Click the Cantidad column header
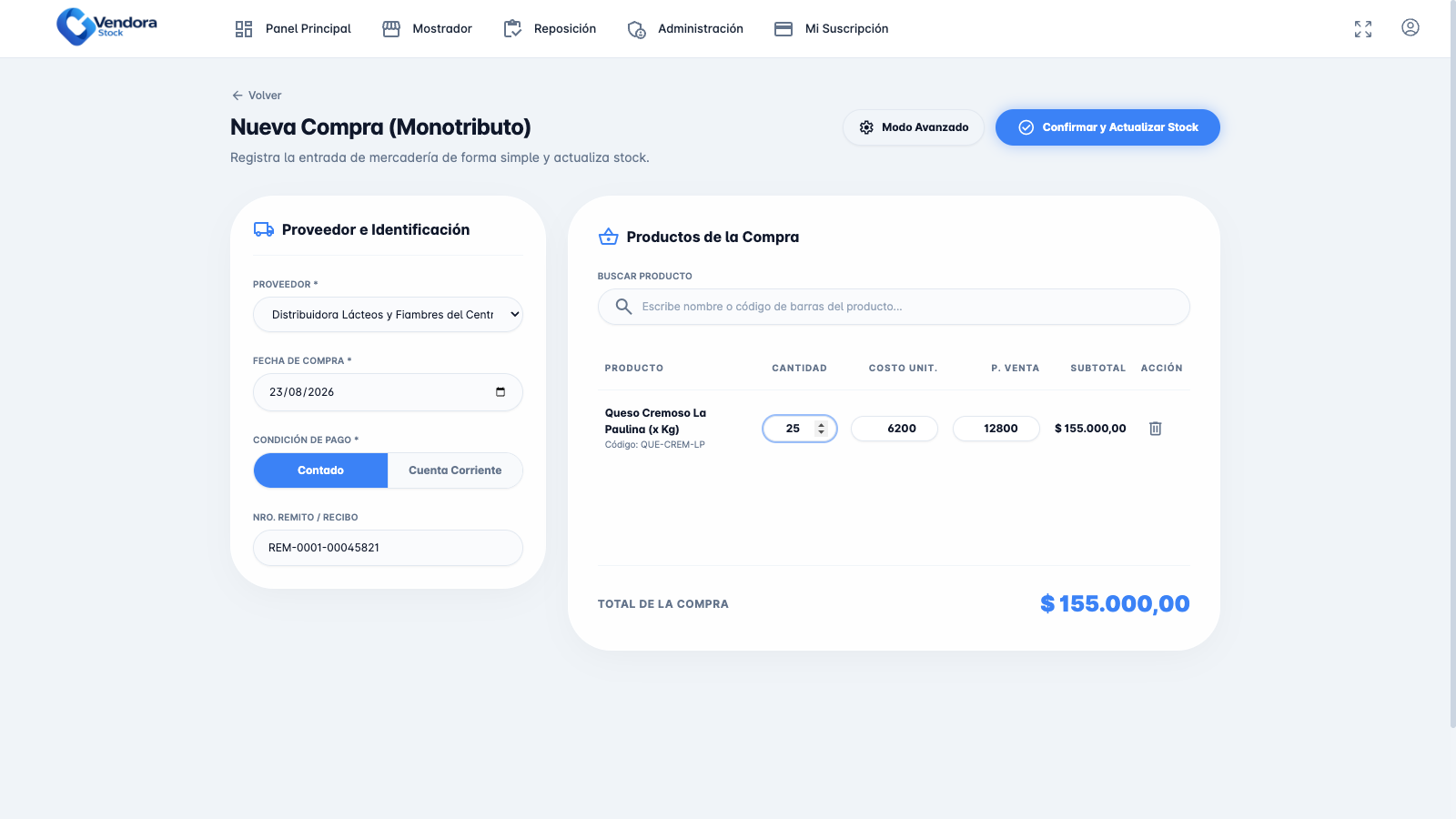This screenshot has height=819, width=1456. tap(799, 369)
